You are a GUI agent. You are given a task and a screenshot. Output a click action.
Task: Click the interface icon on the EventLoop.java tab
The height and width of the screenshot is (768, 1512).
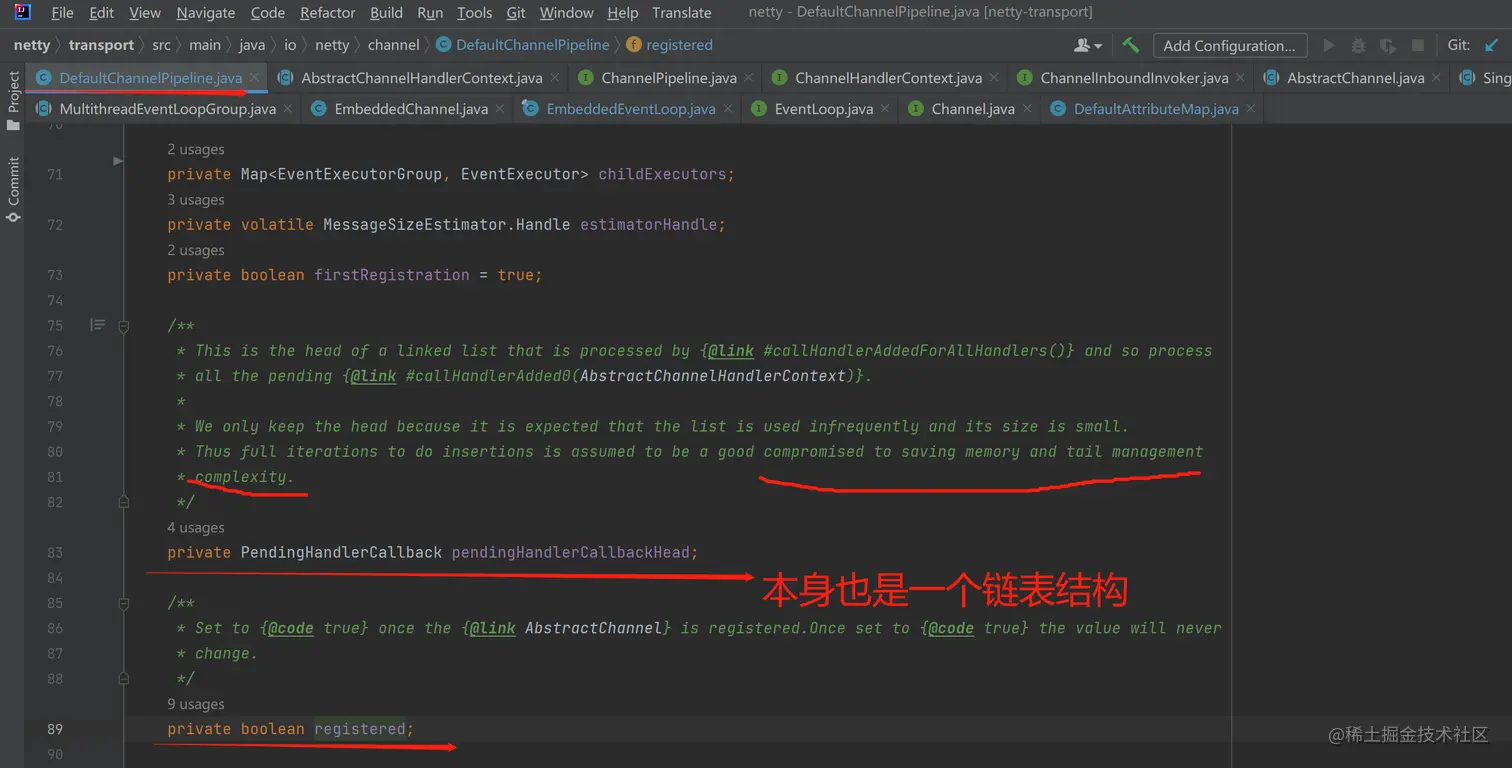pyautogui.click(x=759, y=109)
